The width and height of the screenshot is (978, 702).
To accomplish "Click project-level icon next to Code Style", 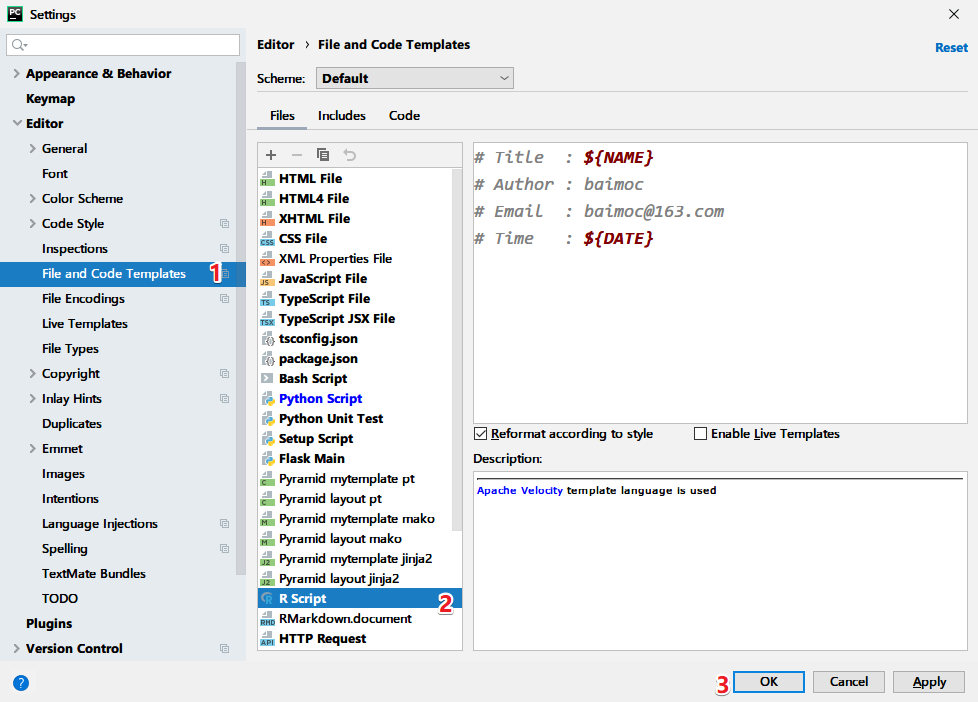I will 225,223.
